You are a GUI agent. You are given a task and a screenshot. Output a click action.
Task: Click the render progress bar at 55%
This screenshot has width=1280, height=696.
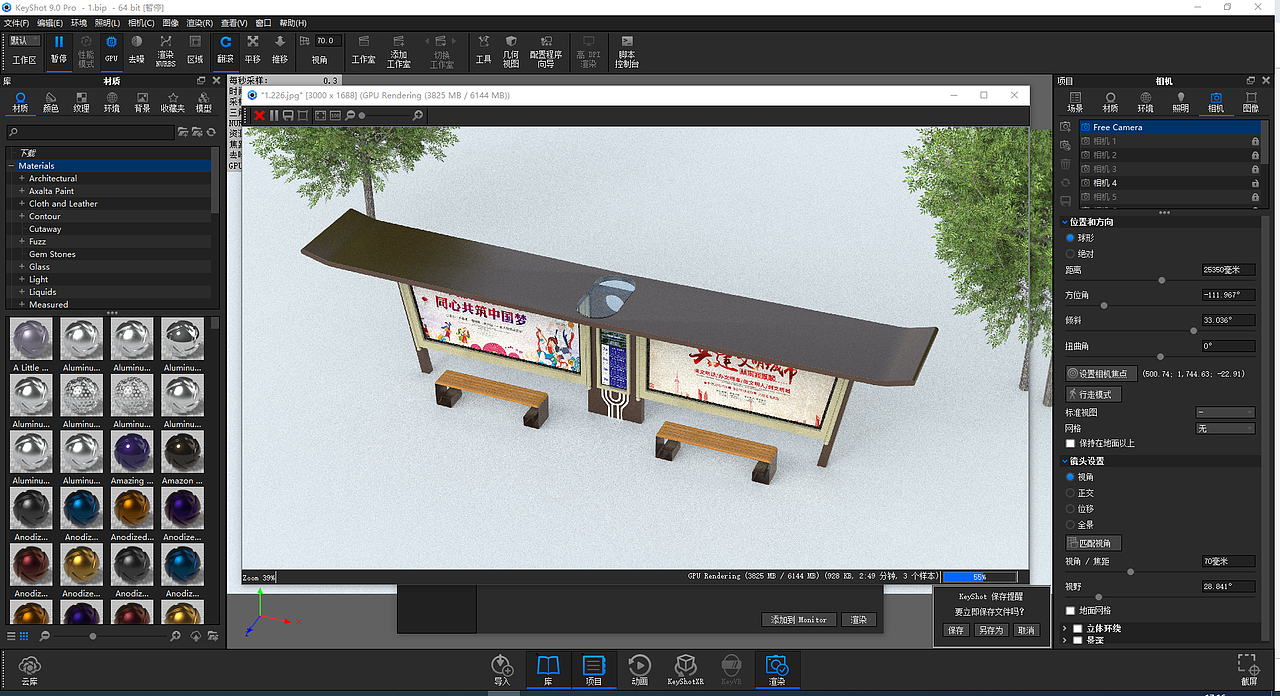(x=979, y=577)
